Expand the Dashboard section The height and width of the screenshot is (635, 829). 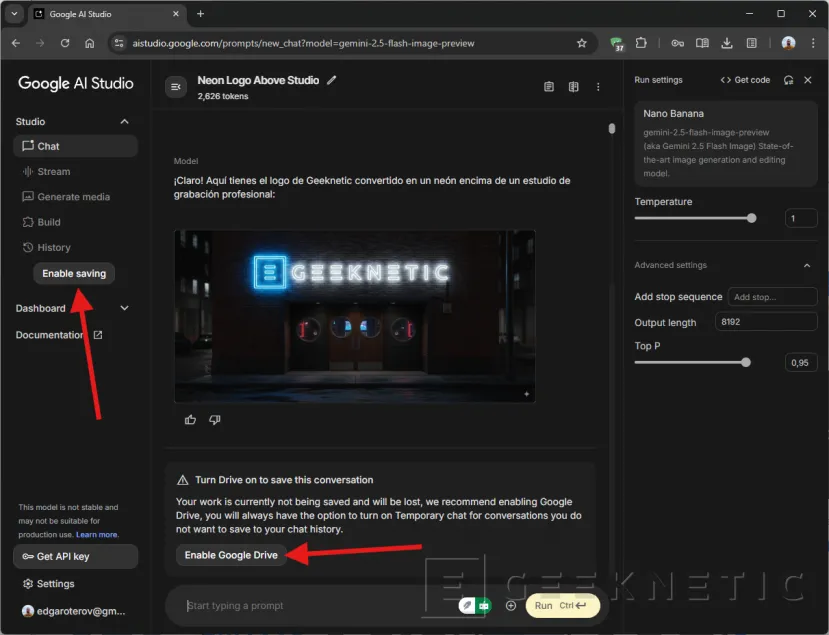click(124, 308)
